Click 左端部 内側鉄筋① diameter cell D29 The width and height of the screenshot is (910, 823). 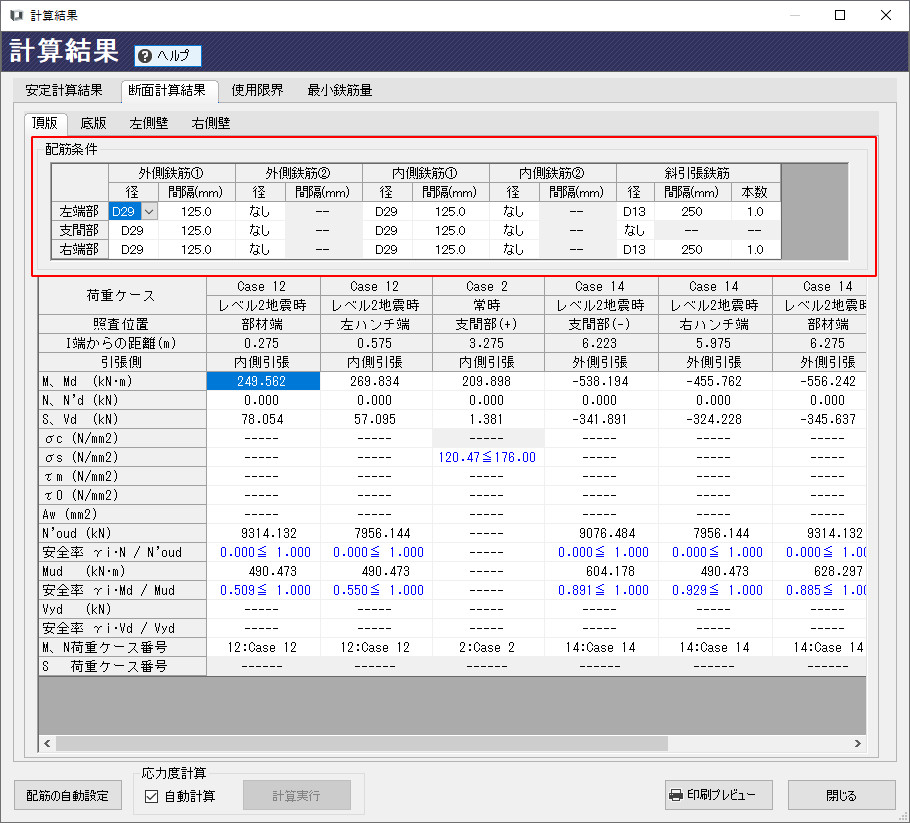coord(387,212)
